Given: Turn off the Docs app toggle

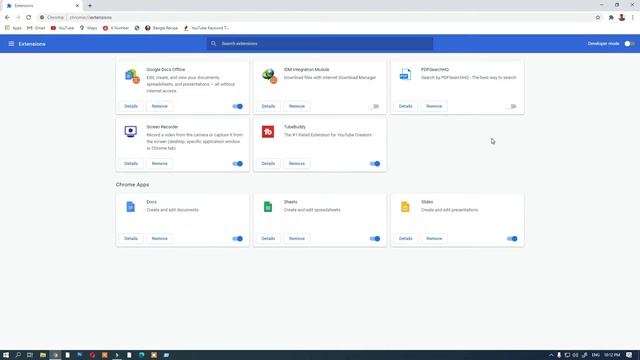Looking at the screenshot, I should click(238, 239).
